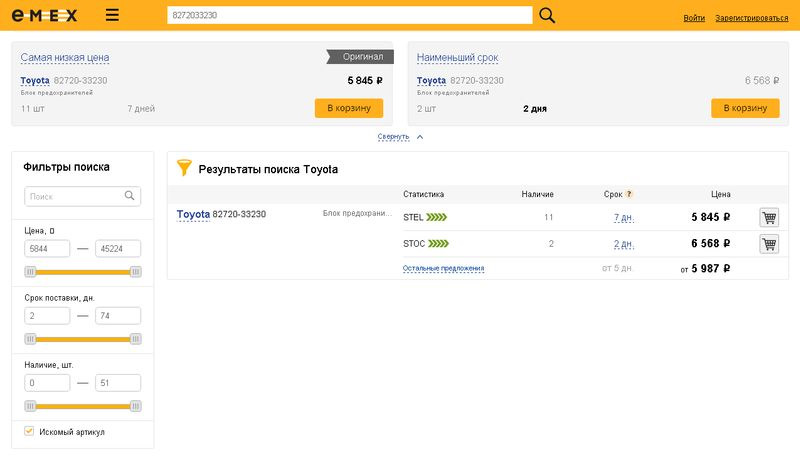Collapse panel with Свернуть chevron arrow
Viewport: 800px width, 460px height.
coord(420,137)
